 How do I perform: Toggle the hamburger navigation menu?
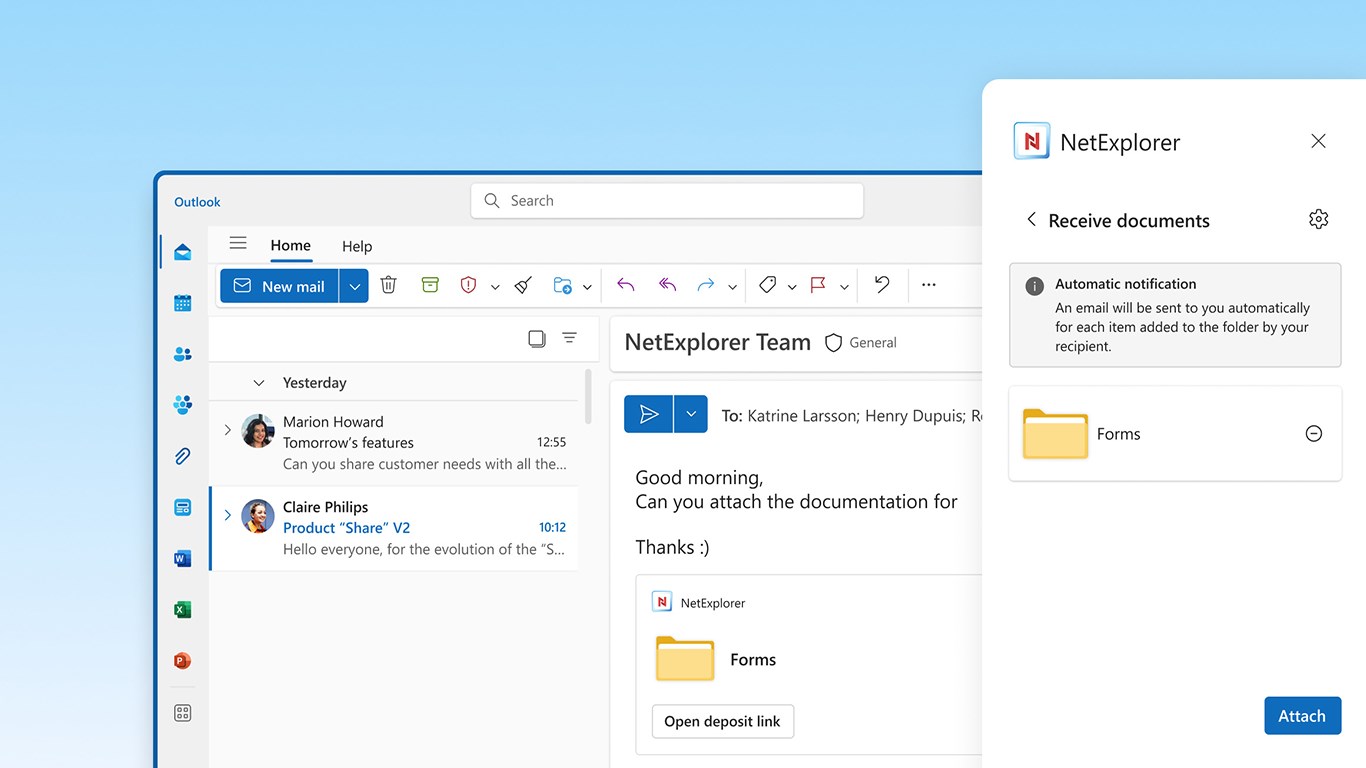point(238,243)
